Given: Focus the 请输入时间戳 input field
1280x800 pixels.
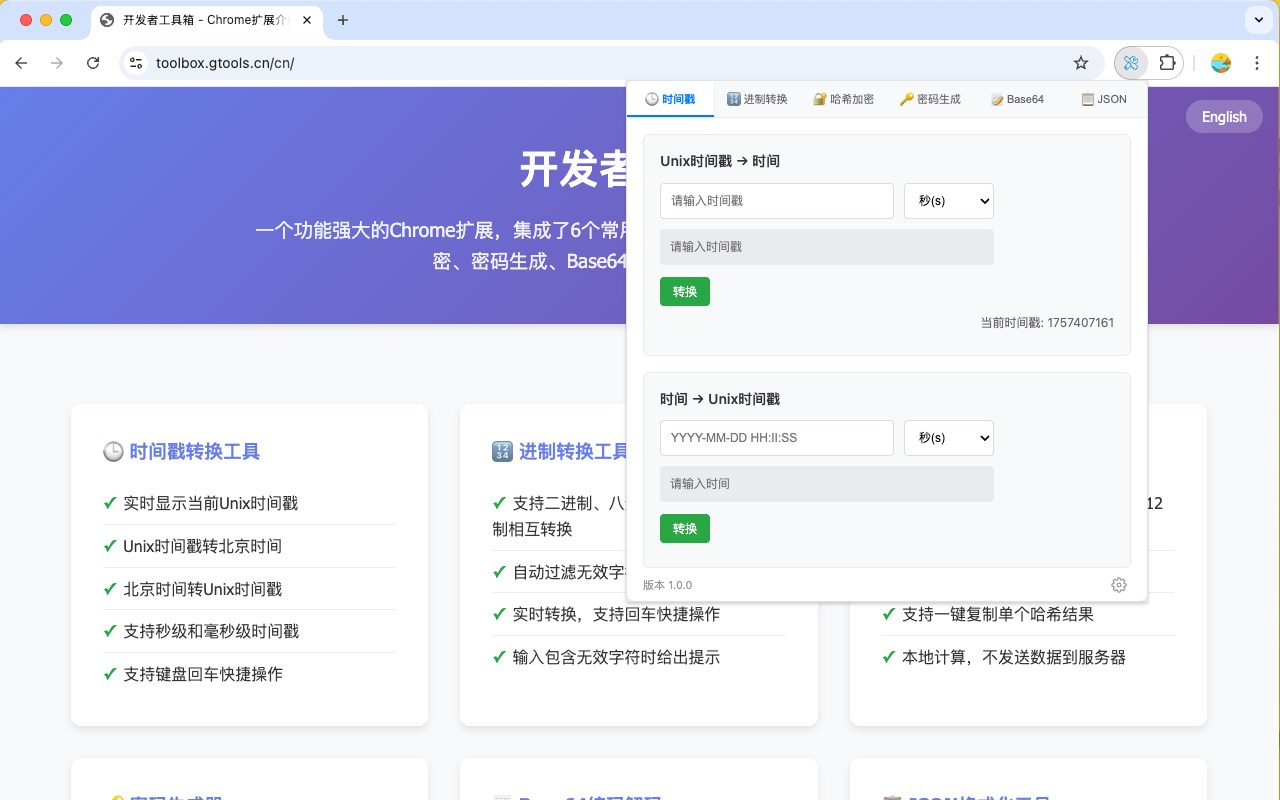Looking at the screenshot, I should (x=777, y=201).
